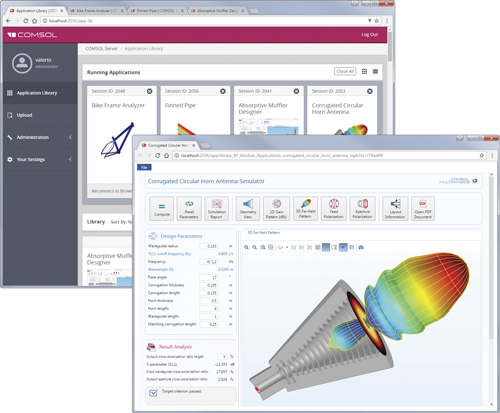The height and width of the screenshot is (413, 500).
Task: Click the Waveguide radius input field
Action: [x=209, y=246]
